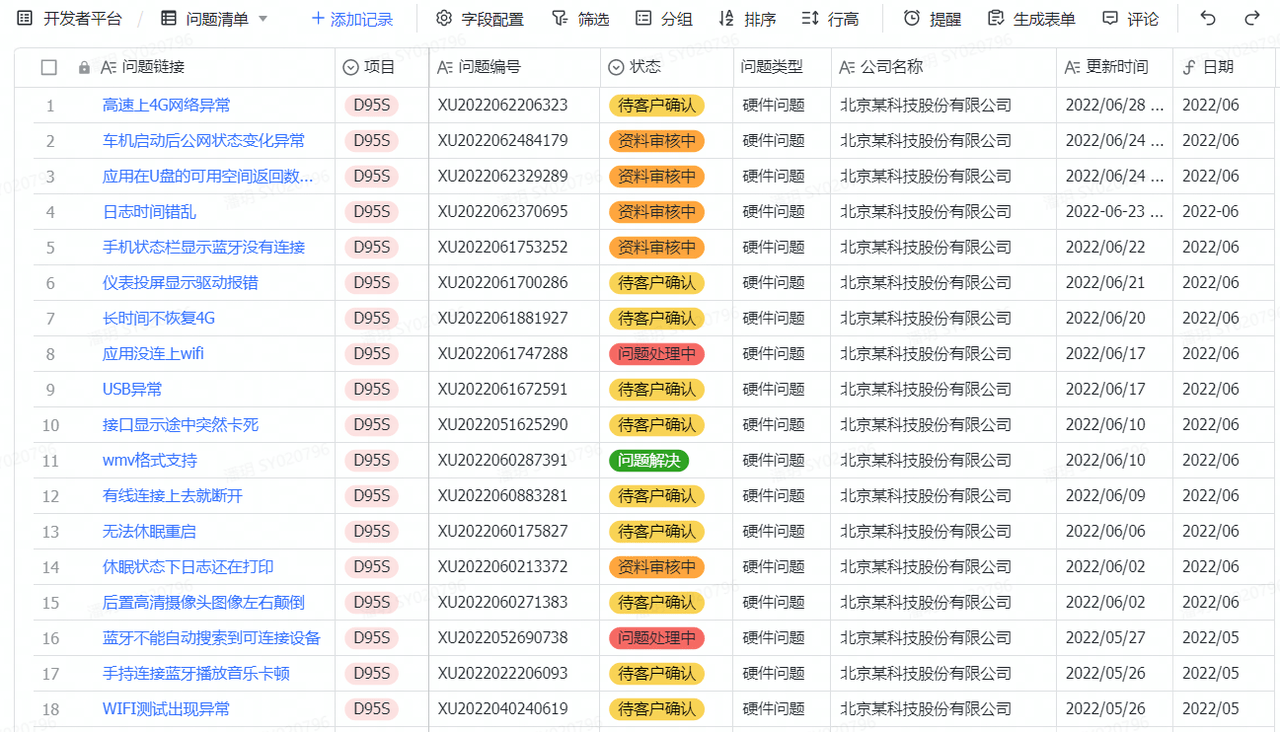This screenshot has width=1280, height=732.
Task: Open link 高速上4G网络异常
Action: 166,105
